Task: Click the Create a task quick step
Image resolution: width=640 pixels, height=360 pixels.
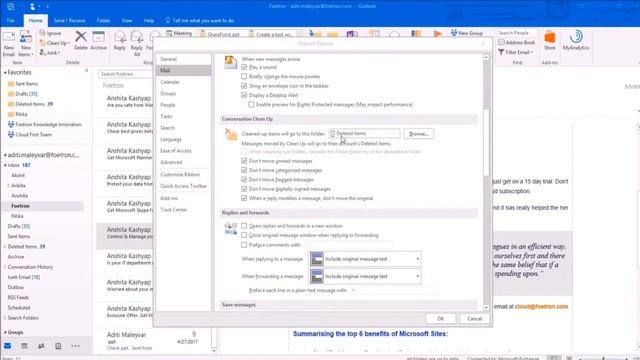Action: pyautogui.click(x=271, y=34)
